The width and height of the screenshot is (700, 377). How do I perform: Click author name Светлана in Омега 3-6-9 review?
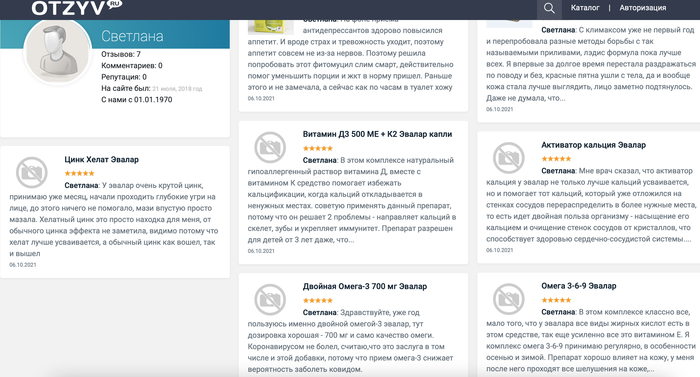tap(558, 312)
